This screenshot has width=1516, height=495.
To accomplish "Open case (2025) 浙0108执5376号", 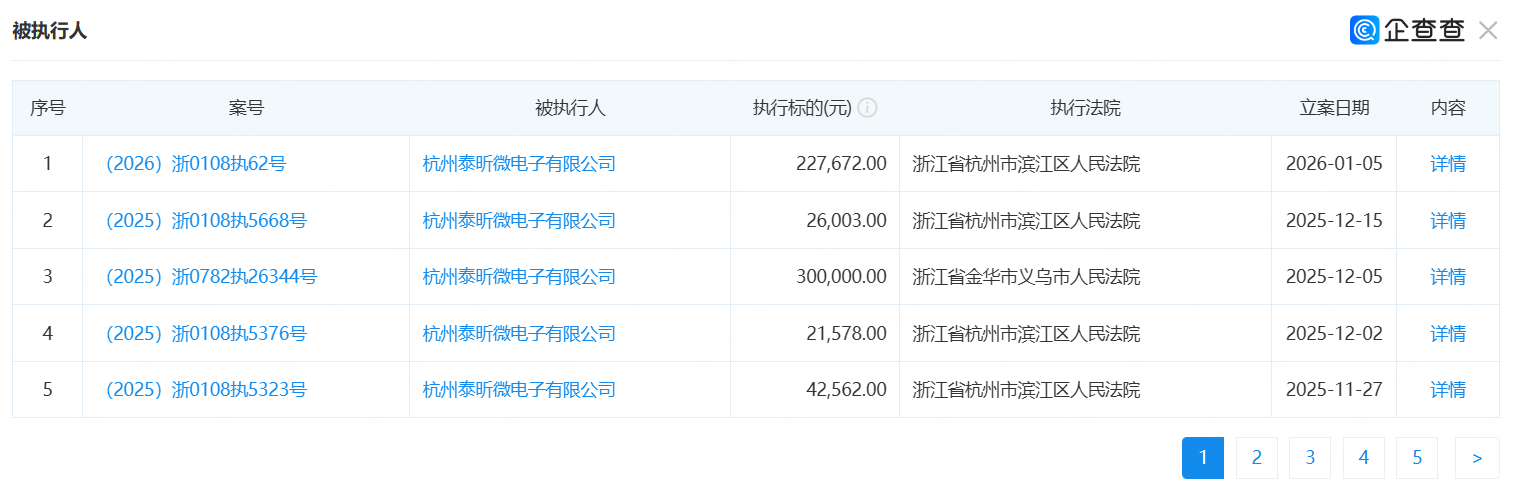I will pyautogui.click(x=206, y=334).
